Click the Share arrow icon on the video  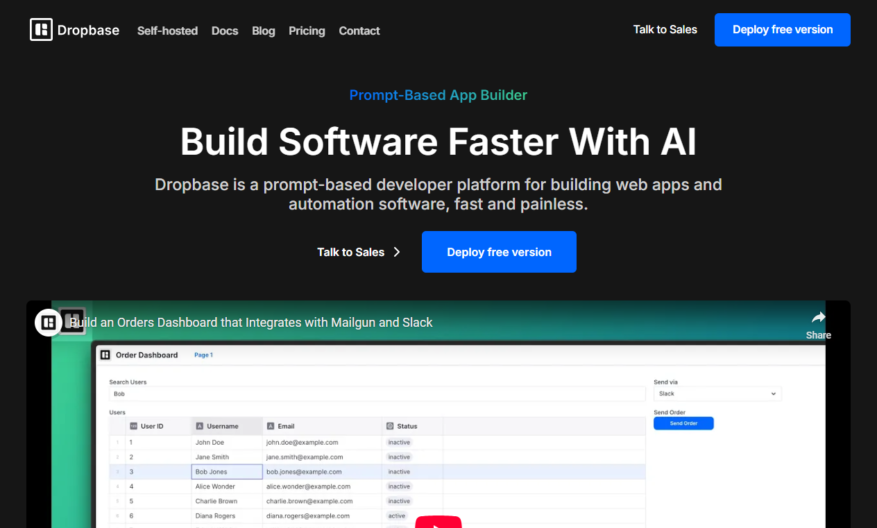[x=818, y=318]
